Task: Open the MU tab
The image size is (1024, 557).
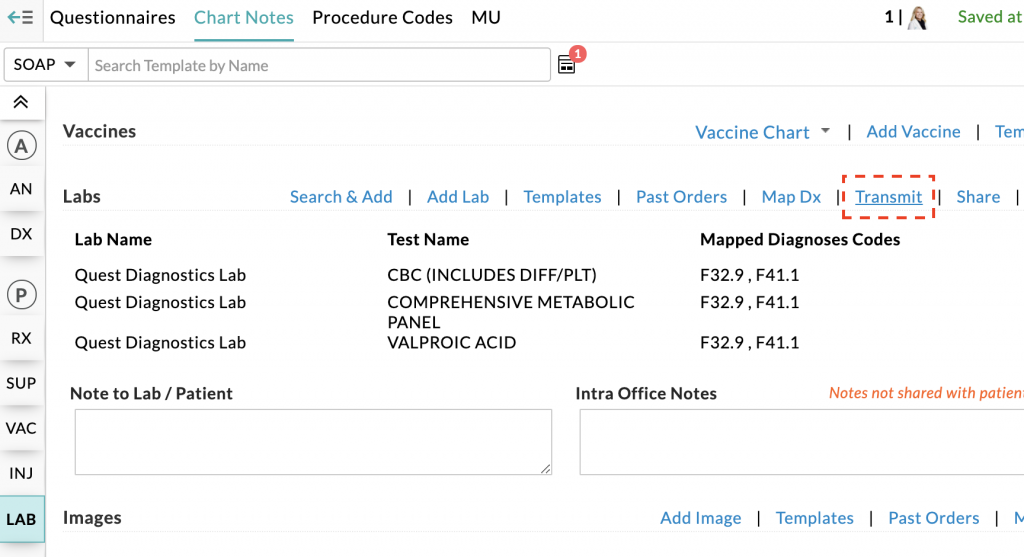Action: (486, 18)
